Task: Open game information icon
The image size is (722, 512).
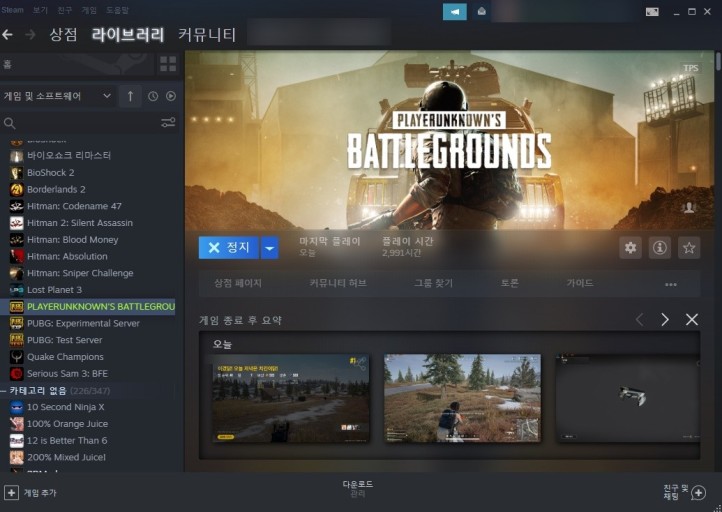Action: [659, 248]
